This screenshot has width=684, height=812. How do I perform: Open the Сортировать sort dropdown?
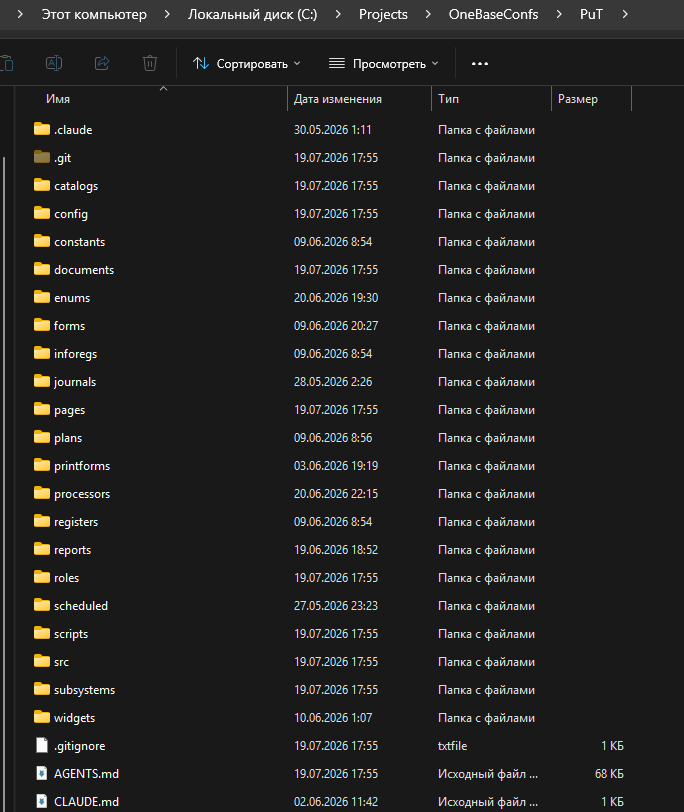(246, 64)
